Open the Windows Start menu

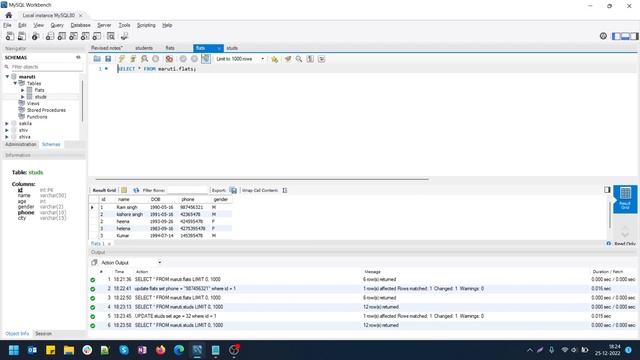tap(14, 350)
